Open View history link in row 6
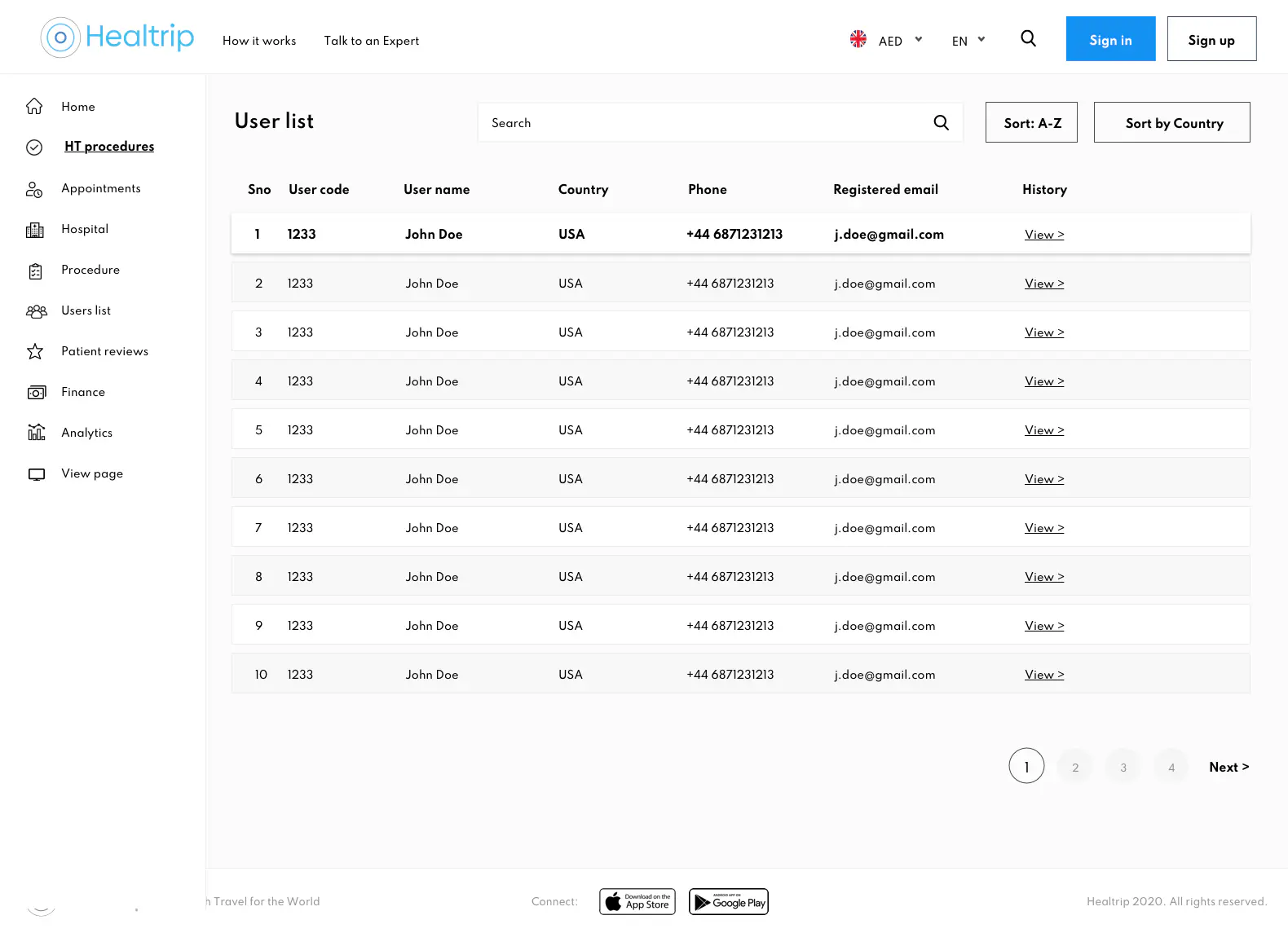 pos(1044,479)
